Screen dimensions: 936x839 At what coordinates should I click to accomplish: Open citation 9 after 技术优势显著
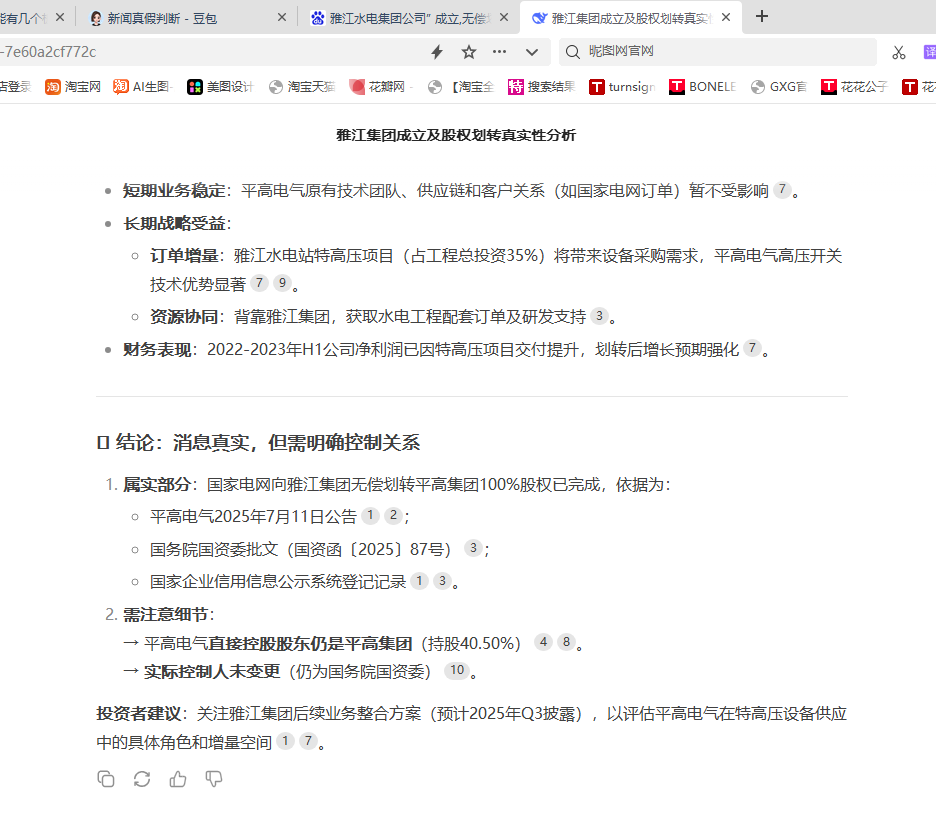tap(282, 283)
